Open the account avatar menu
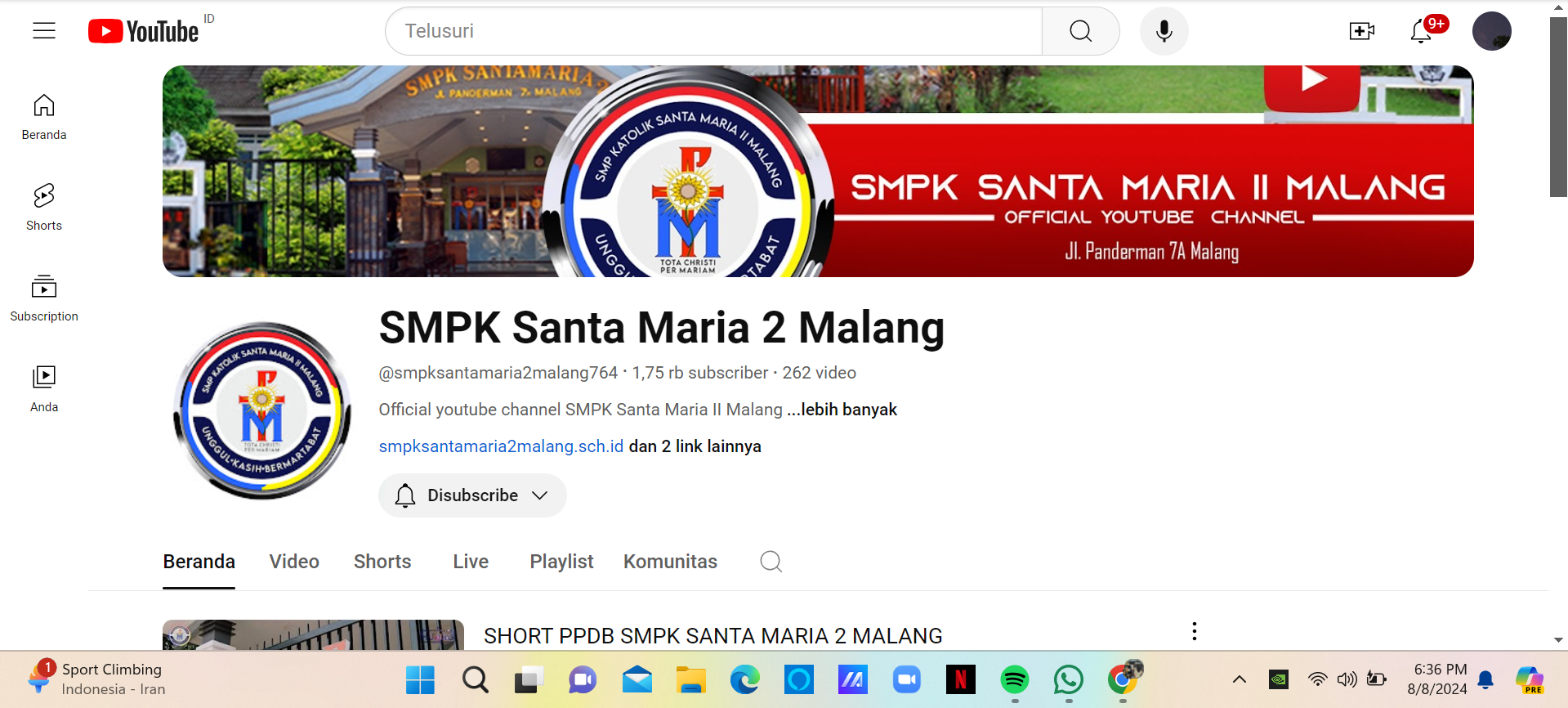This screenshot has width=1568, height=708. [1492, 31]
